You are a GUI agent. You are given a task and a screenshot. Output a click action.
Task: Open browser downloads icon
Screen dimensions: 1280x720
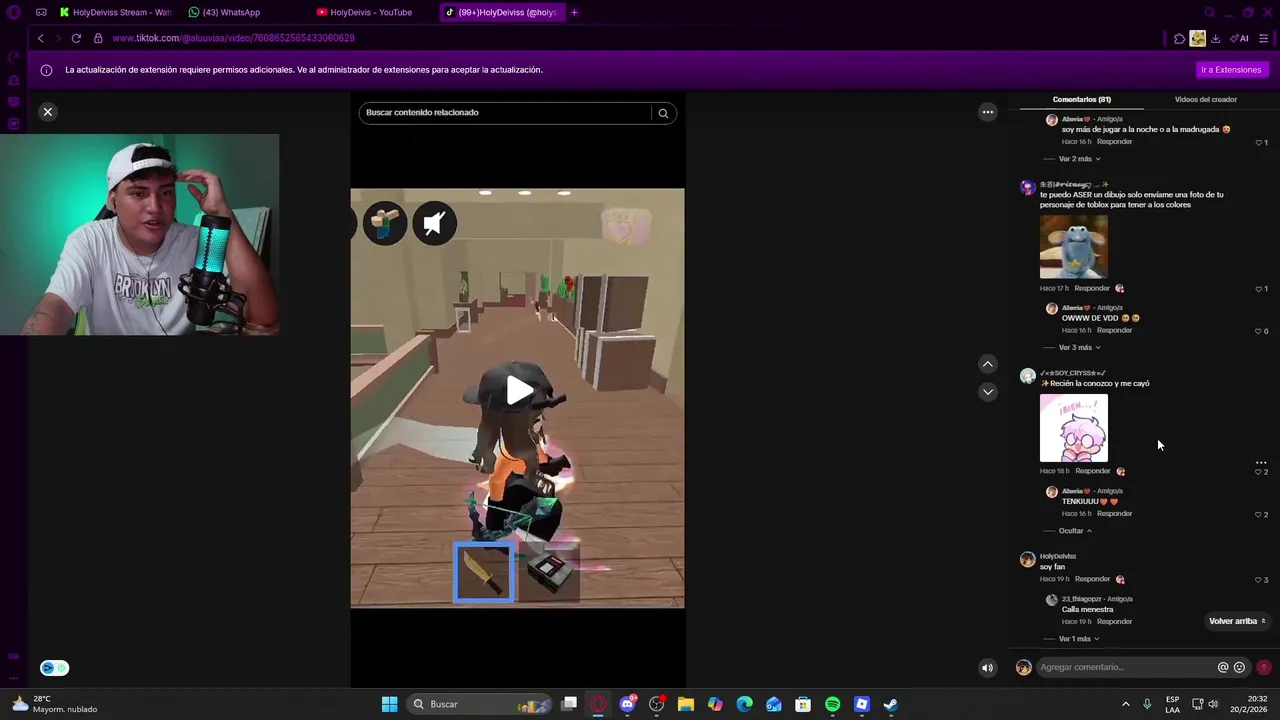1215,38
